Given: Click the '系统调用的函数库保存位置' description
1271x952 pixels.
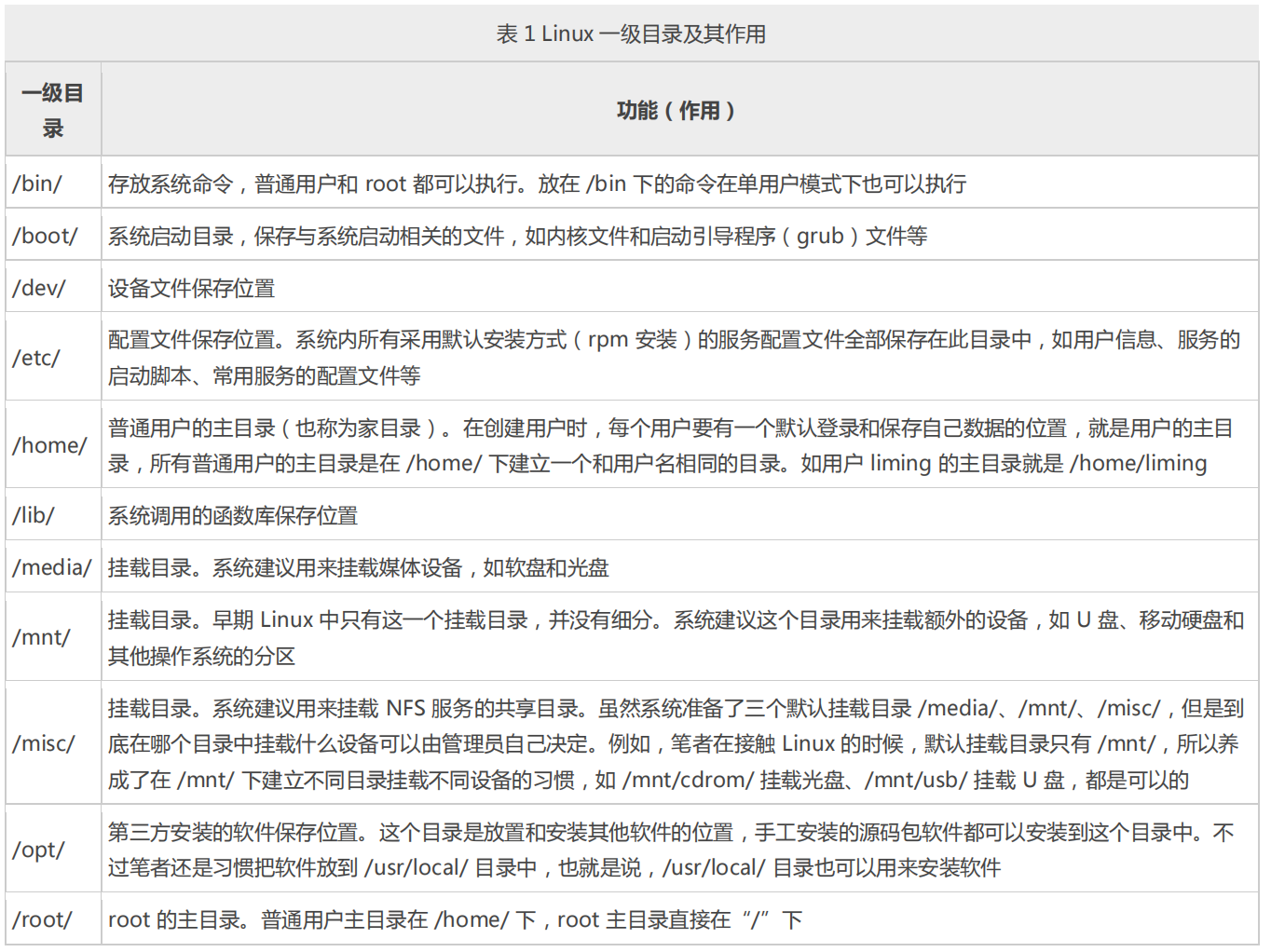Looking at the screenshot, I should (x=233, y=515).
